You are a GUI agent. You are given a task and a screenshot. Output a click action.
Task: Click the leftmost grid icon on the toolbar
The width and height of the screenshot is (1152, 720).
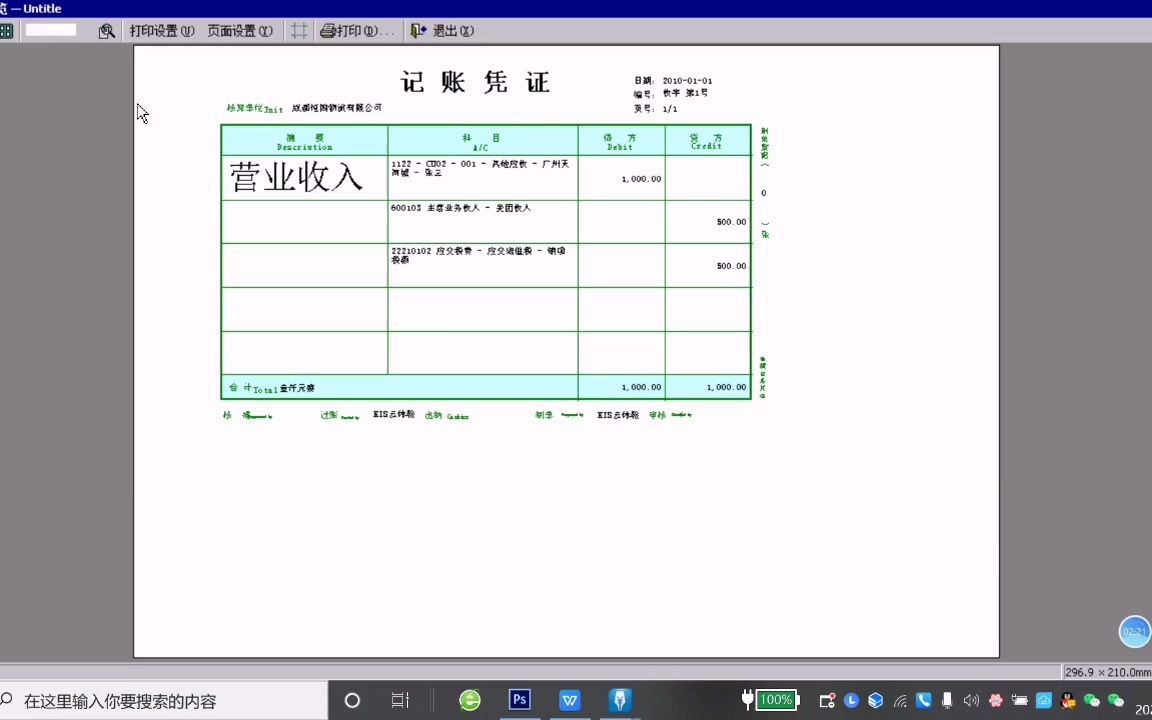click(7, 31)
